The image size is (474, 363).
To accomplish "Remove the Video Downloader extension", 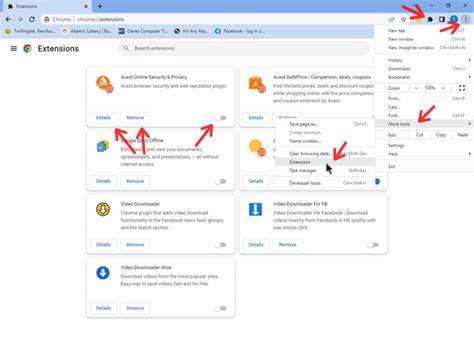I will point(135,245).
